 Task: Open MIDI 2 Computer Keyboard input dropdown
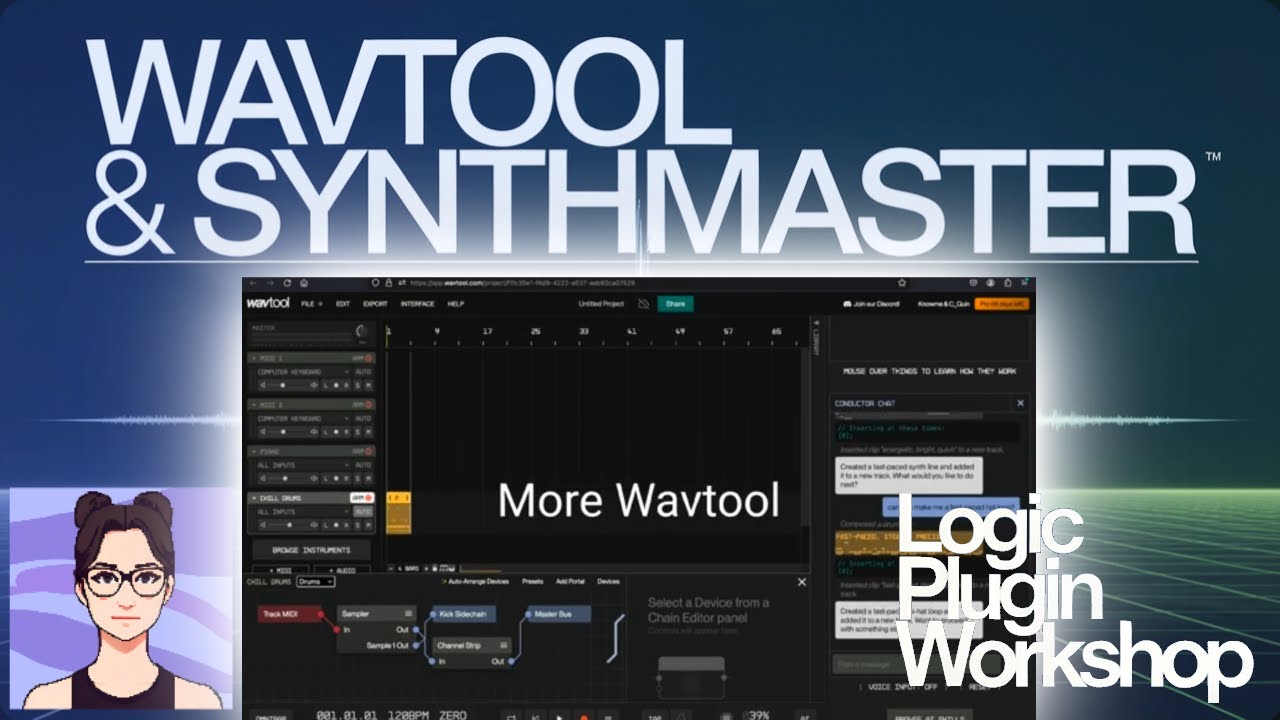tap(303, 418)
